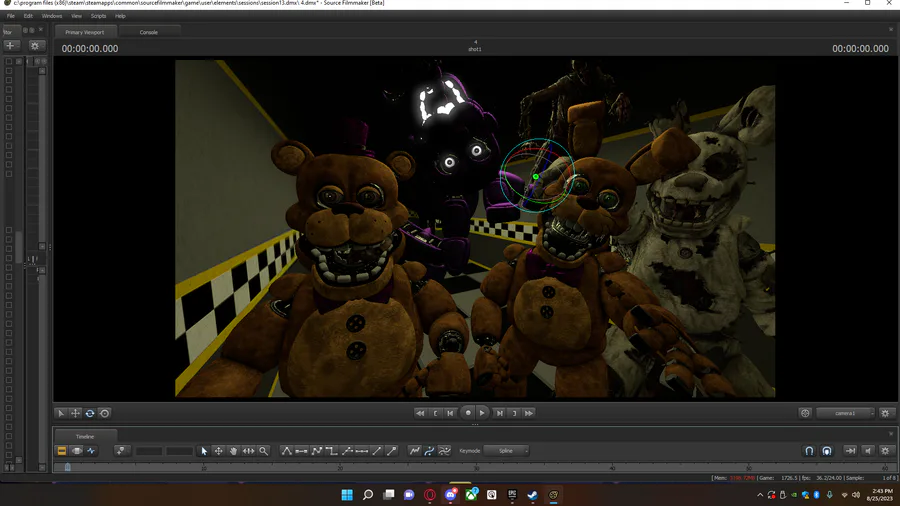
Task: Open the Edit menu
Action: [x=28, y=16]
